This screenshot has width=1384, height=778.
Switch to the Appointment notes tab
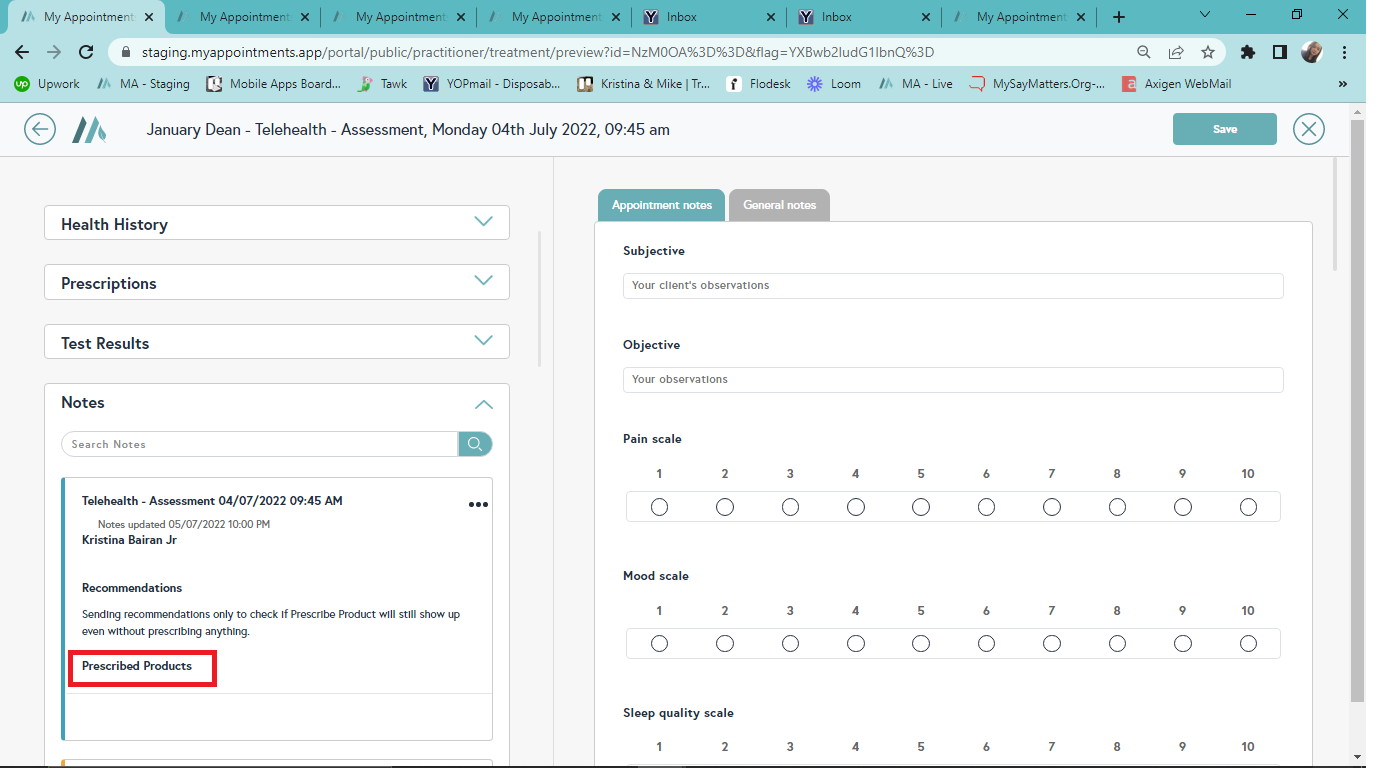pyautogui.click(x=661, y=205)
